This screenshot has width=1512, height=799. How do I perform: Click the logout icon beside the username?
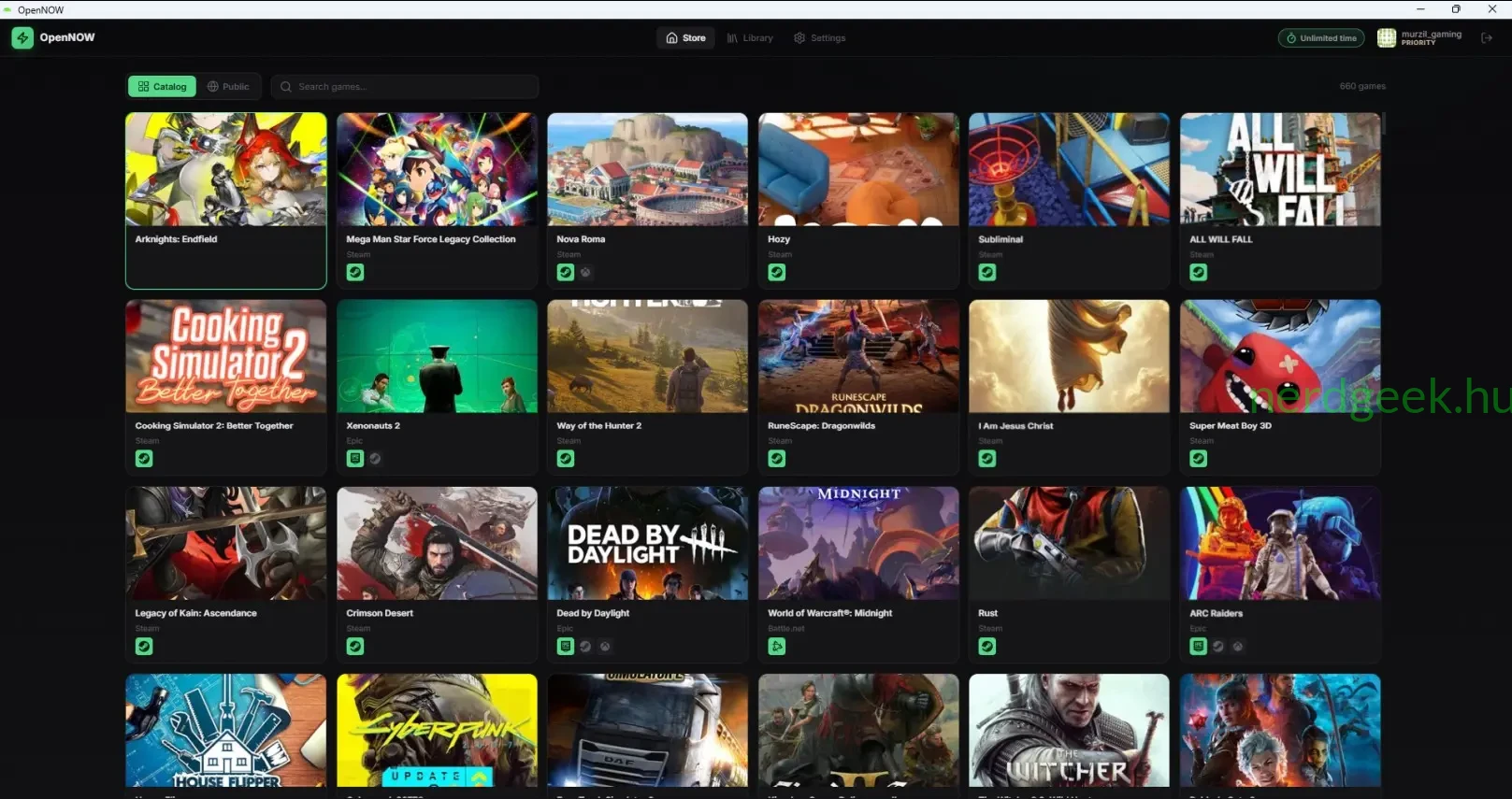[x=1487, y=38]
